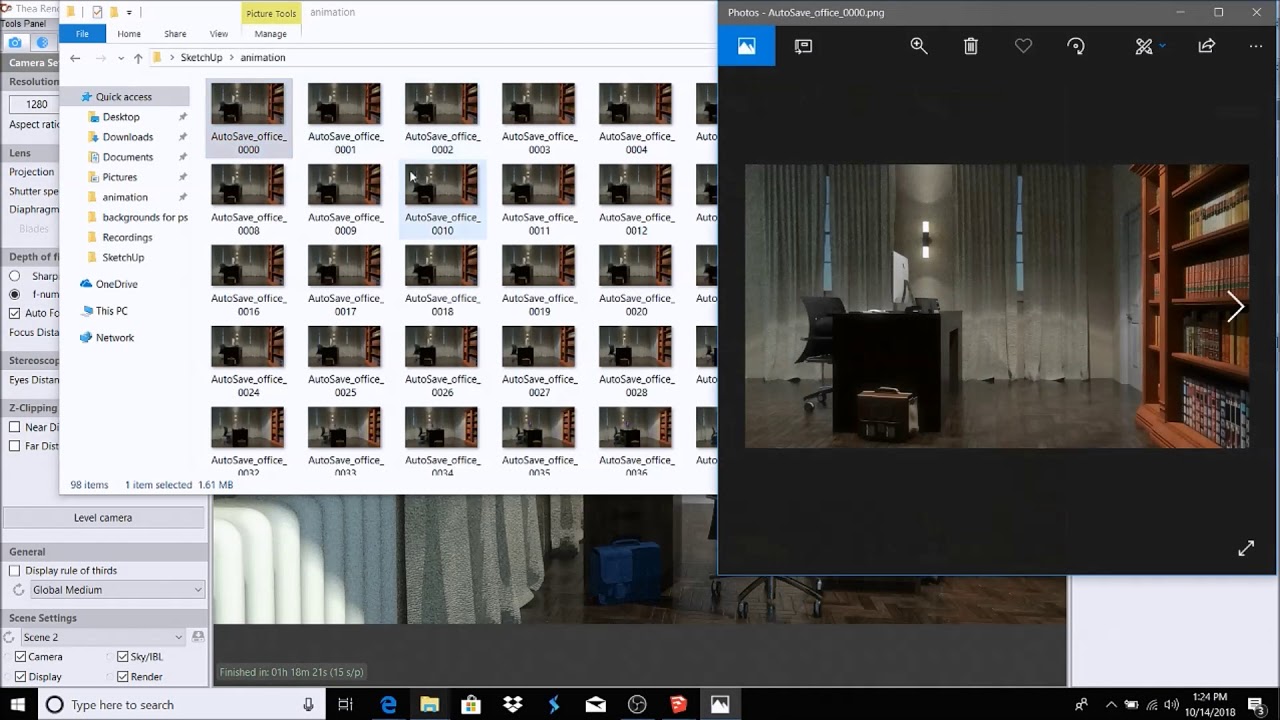
Task: Expand recent locations dropdown in Explorer
Action: [x=121, y=58]
